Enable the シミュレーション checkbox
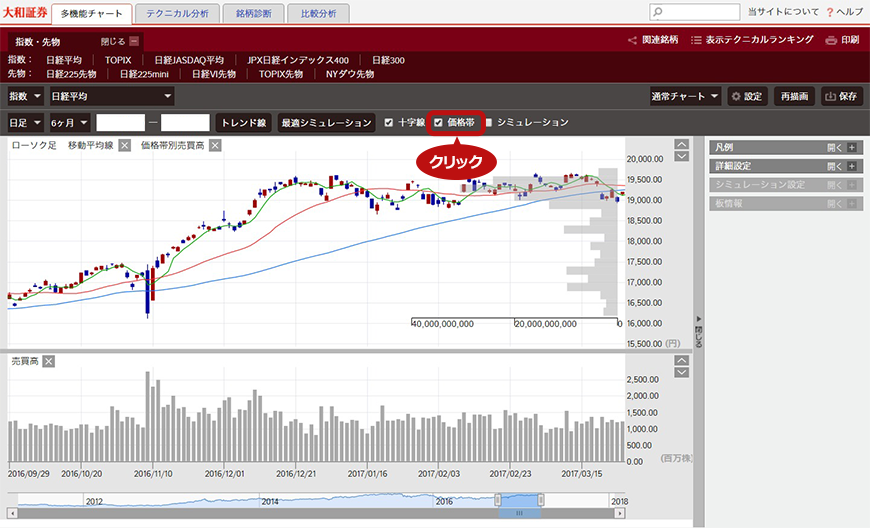This screenshot has width=870, height=528. pyautogui.click(x=488, y=123)
